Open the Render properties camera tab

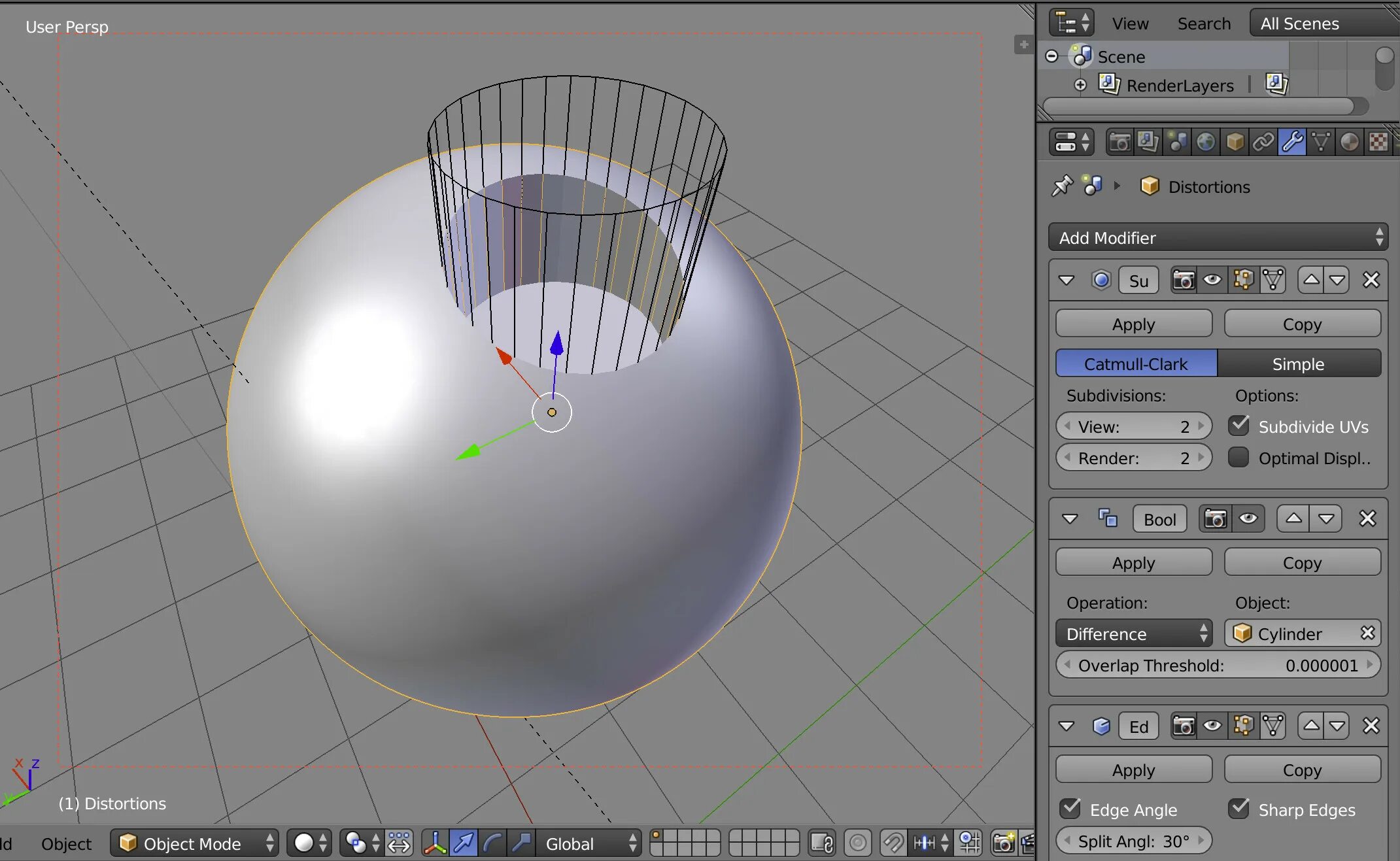[1119, 142]
